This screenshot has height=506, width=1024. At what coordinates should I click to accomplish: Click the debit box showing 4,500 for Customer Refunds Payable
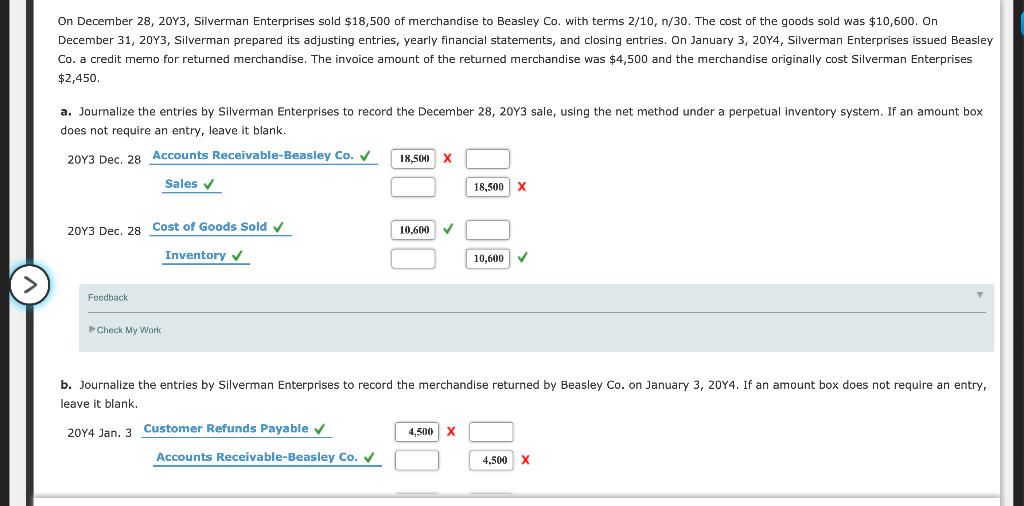point(417,432)
